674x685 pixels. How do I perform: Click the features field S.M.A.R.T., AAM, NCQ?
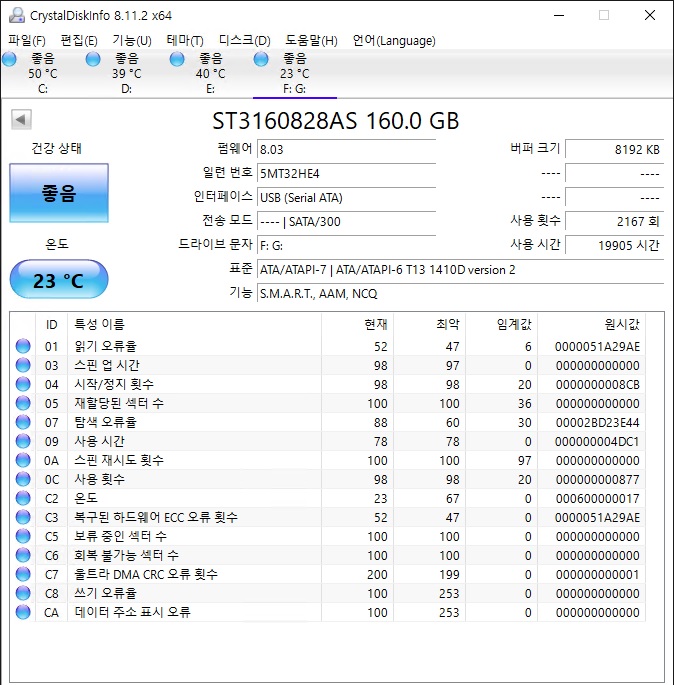coord(461,294)
